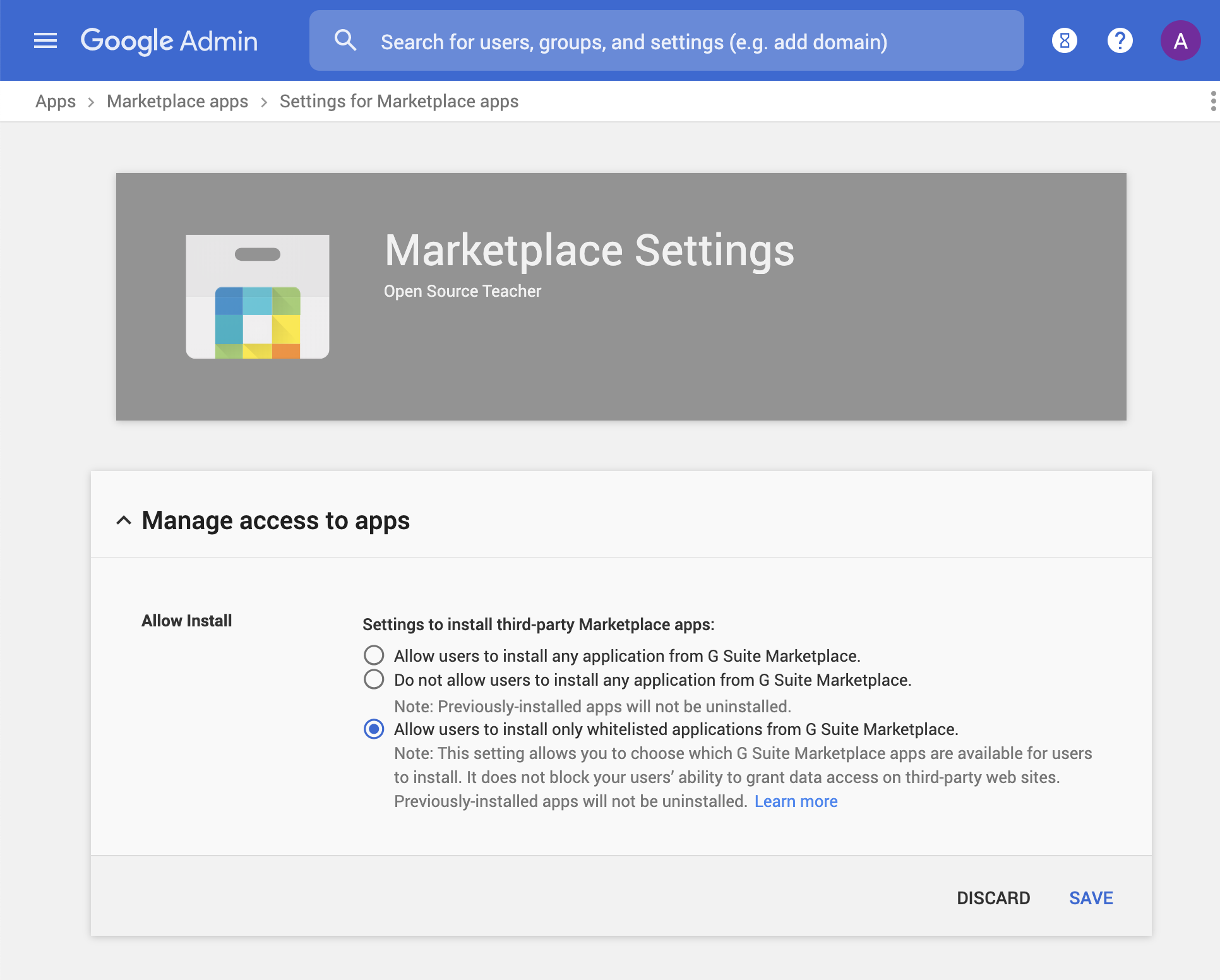Open the three-dot more options menu

coord(1212,101)
